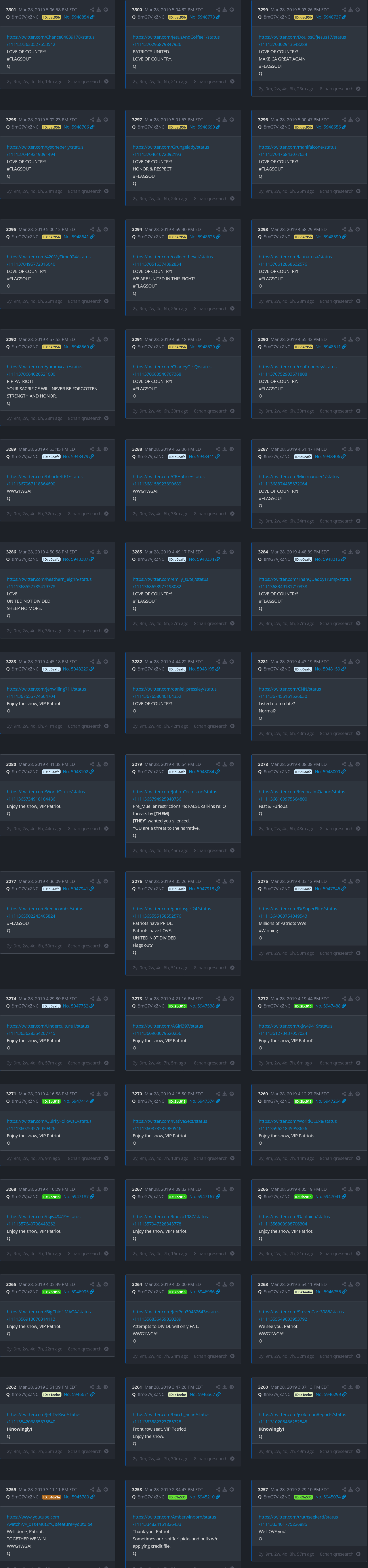This screenshot has height=1568, width=368.
Task: Click the download icon on post 3276
Action: click(x=225, y=881)
